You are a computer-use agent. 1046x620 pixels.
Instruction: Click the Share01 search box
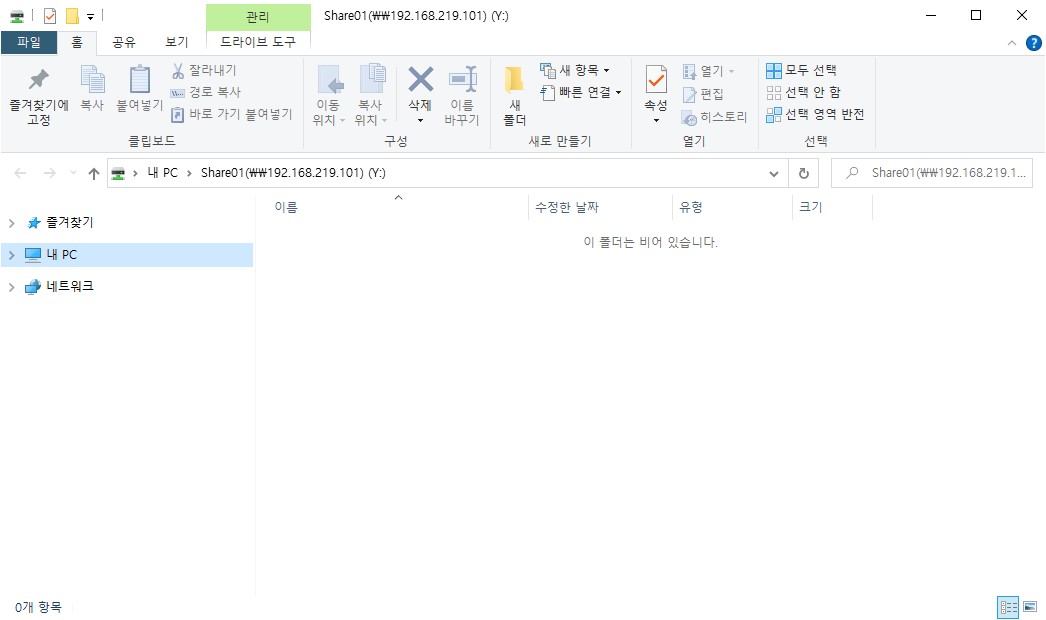pyautogui.click(x=932, y=173)
